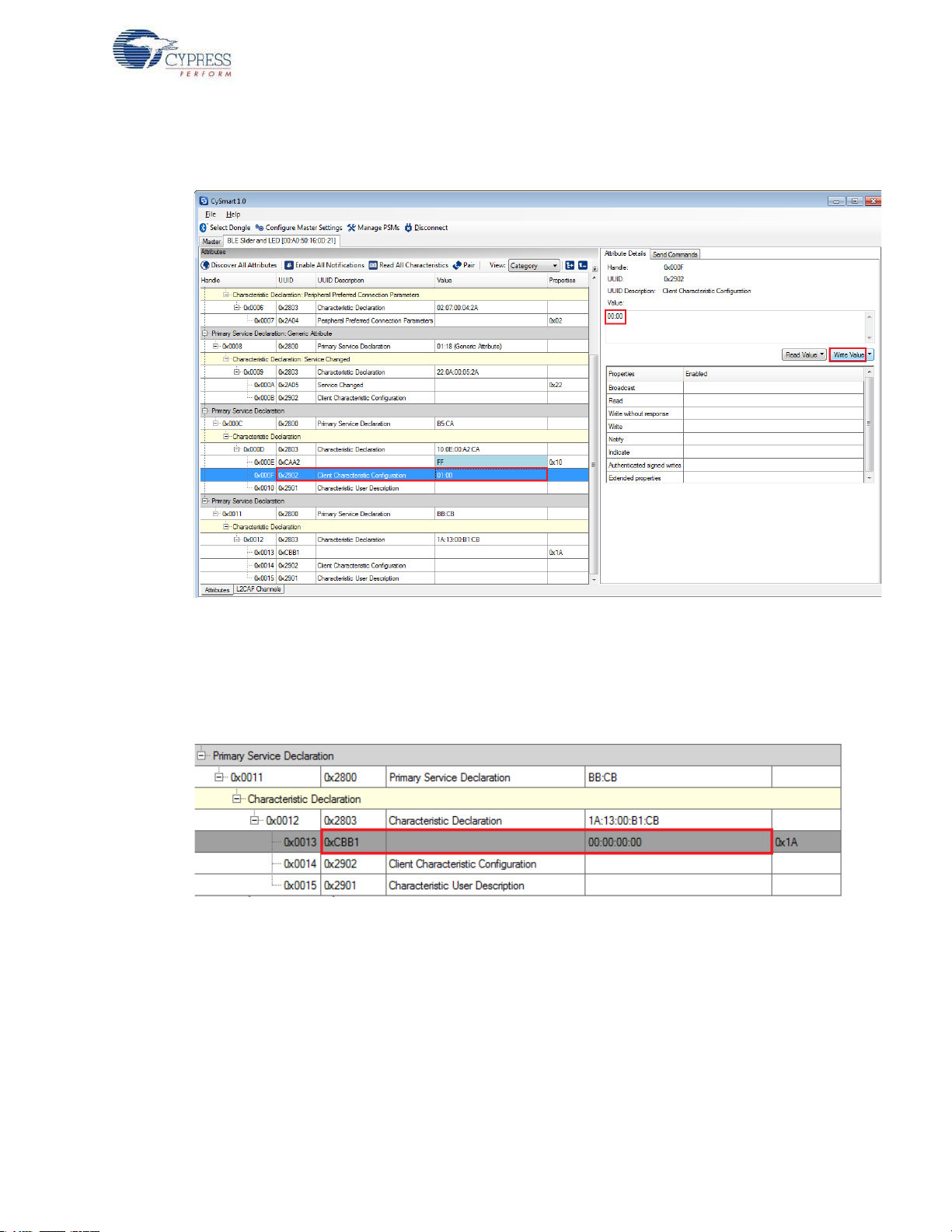Click the attribute list vertical scrollbar
The width and height of the screenshot is (952, 1232).
click(594, 428)
